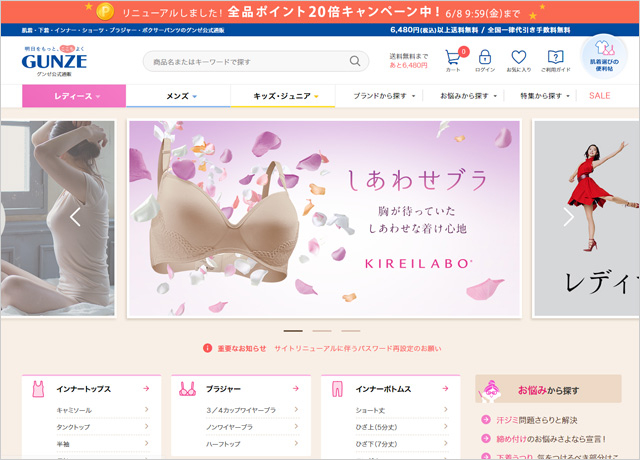Open the SALE menu item
The width and height of the screenshot is (640, 460).
599,96
